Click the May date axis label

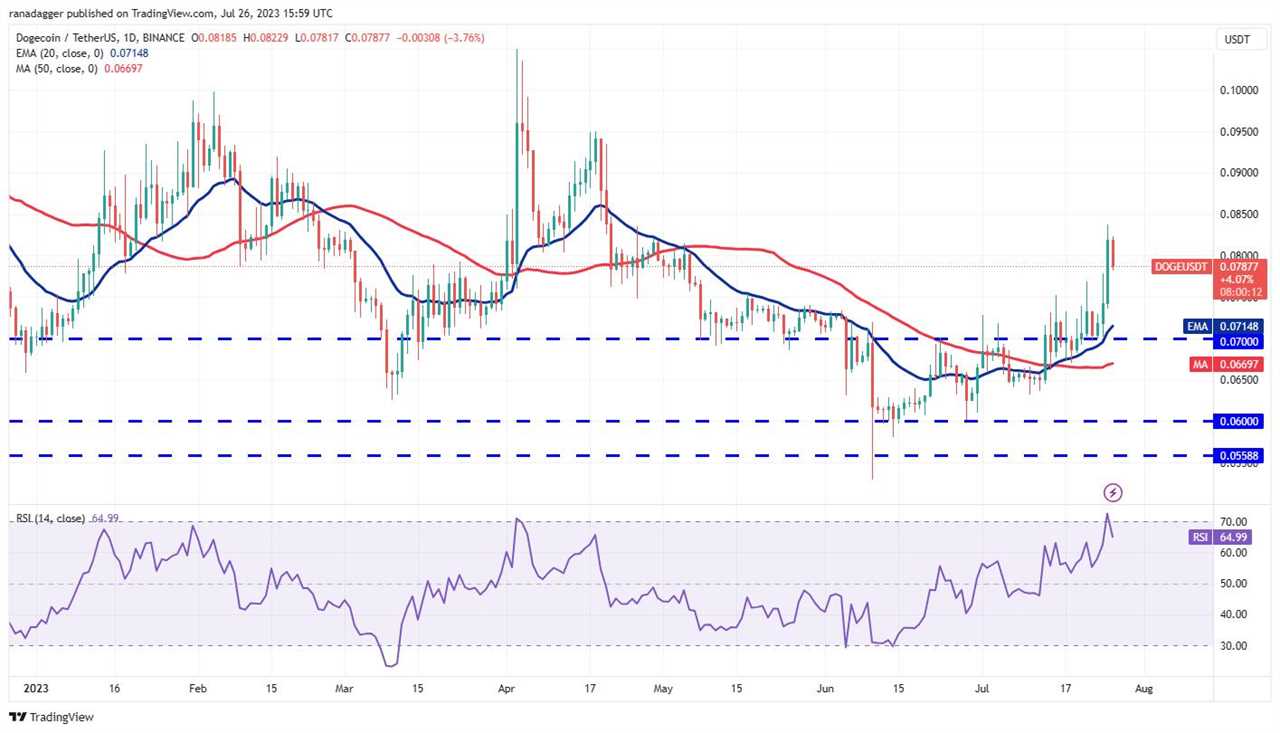665,689
